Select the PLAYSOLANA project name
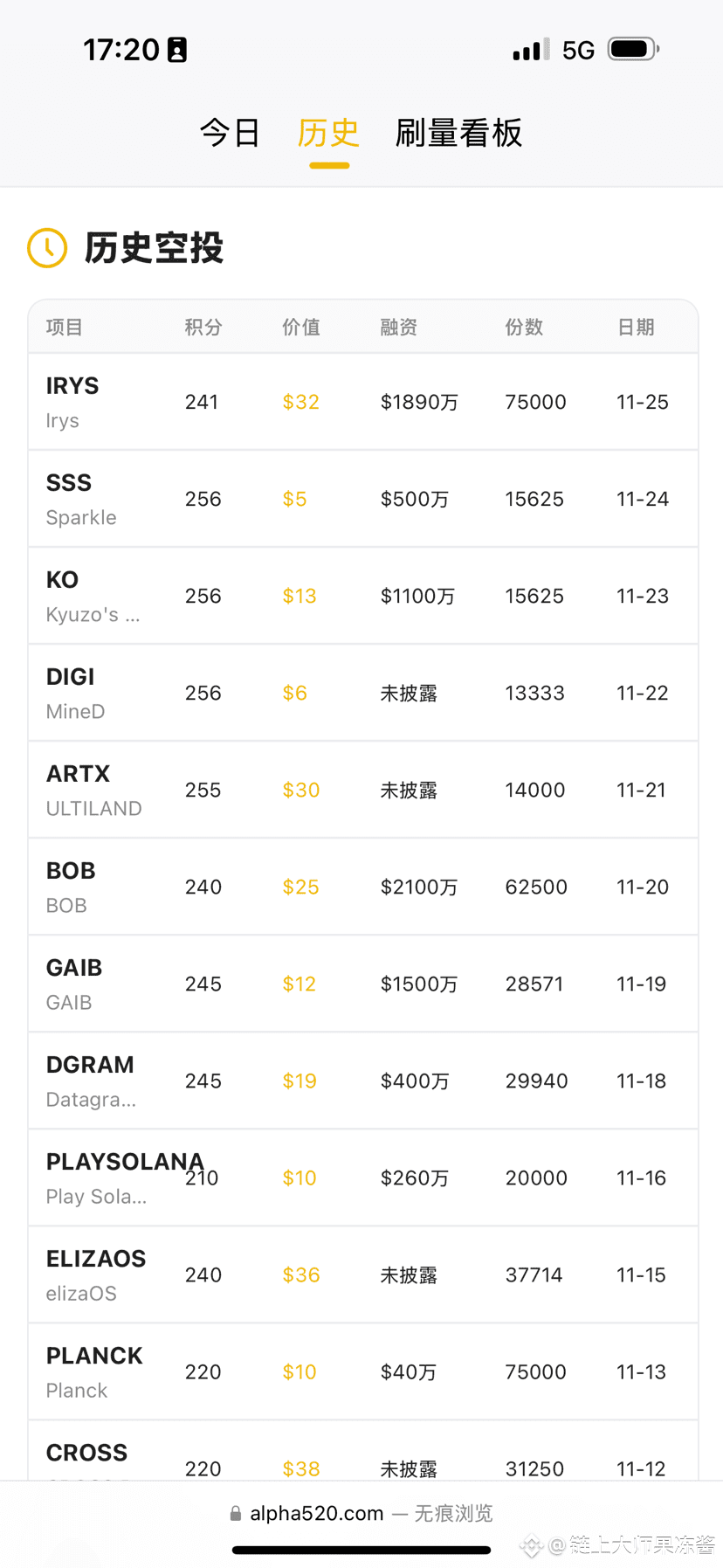The height and width of the screenshot is (1568, 723). point(125,1162)
